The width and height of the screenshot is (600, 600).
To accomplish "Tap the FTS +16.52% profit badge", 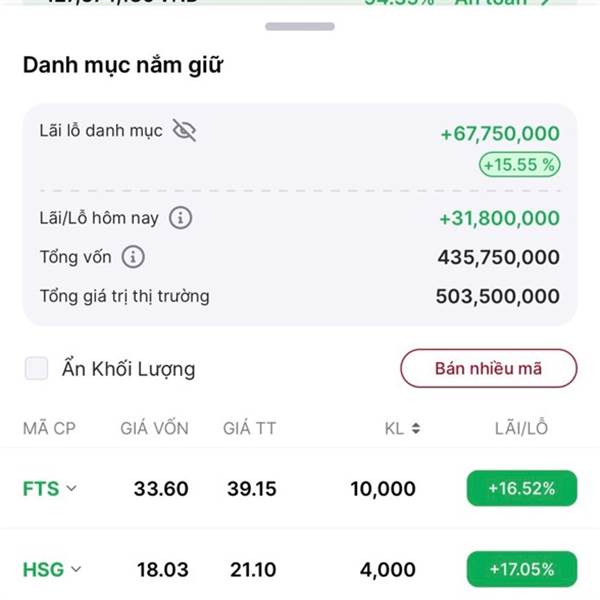I will 522,488.
